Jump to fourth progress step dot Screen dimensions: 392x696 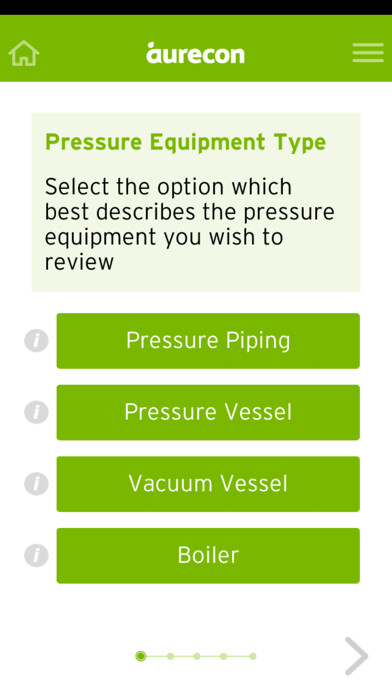pos(224,656)
